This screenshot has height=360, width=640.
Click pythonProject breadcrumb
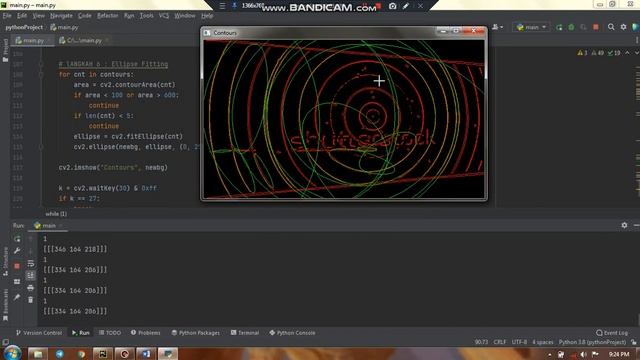click(24, 27)
